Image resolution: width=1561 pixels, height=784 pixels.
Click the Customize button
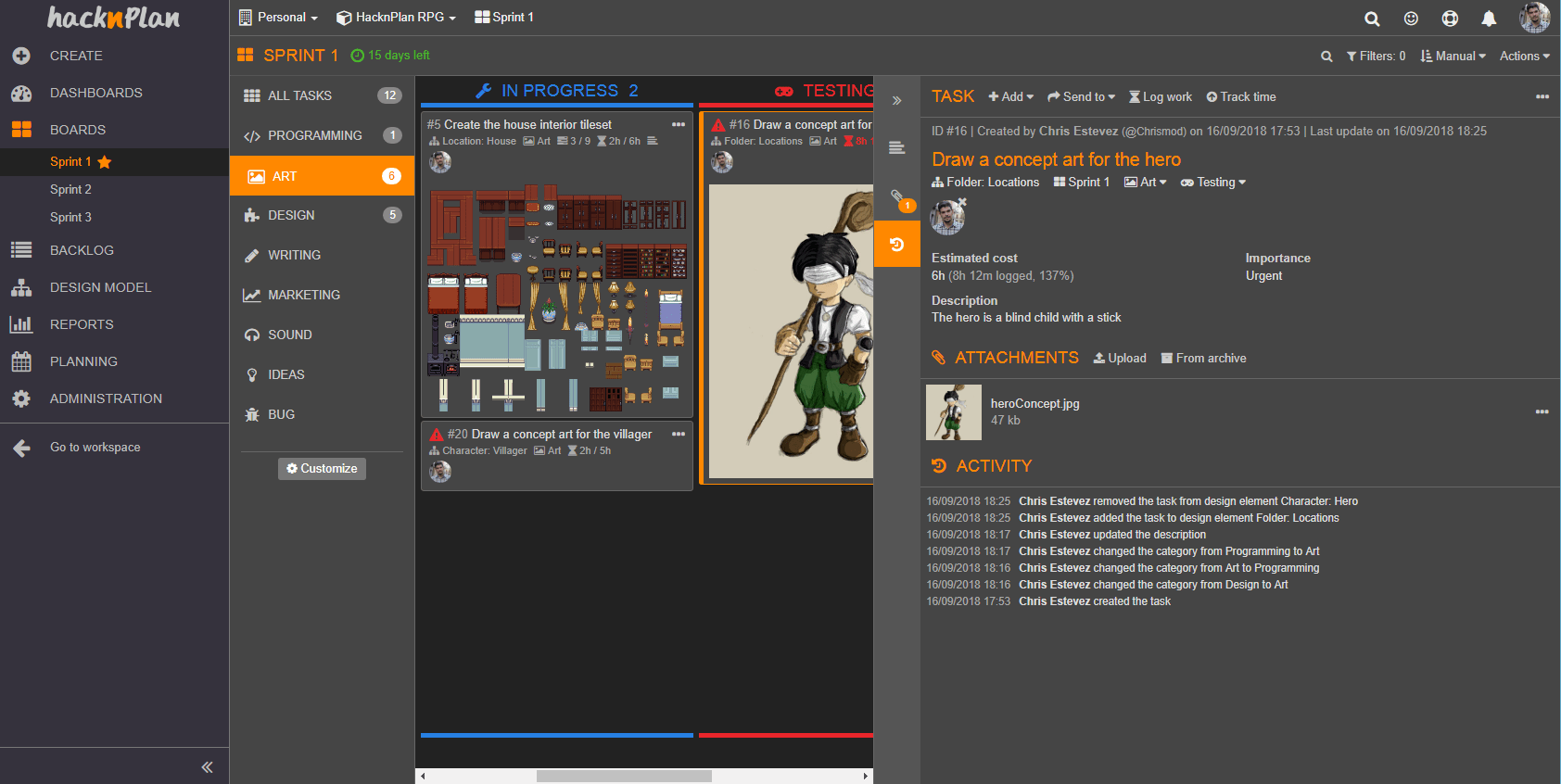coord(322,468)
